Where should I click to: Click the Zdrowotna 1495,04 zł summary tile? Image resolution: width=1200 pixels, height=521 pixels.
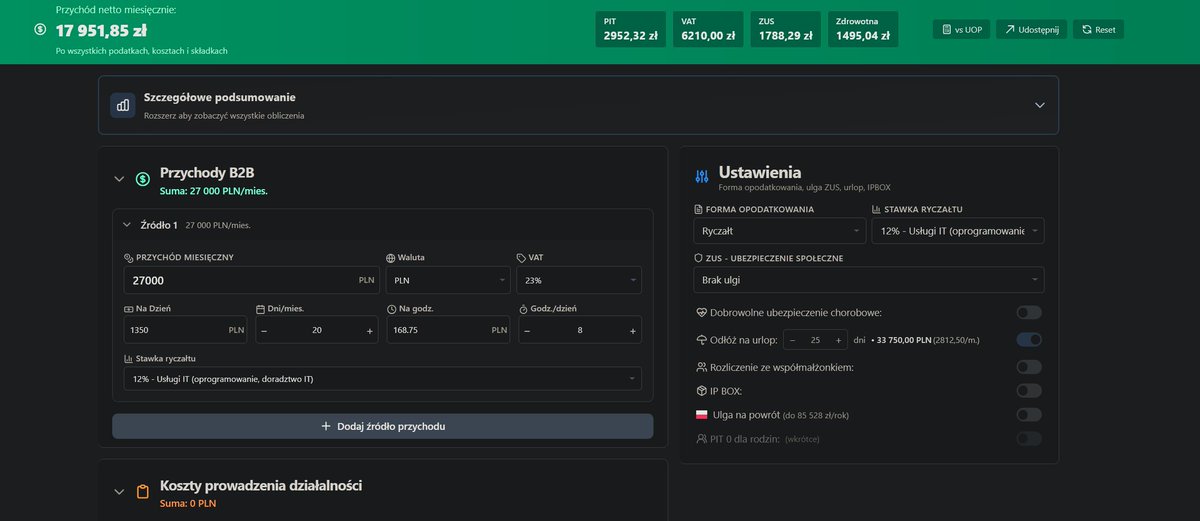[863, 29]
